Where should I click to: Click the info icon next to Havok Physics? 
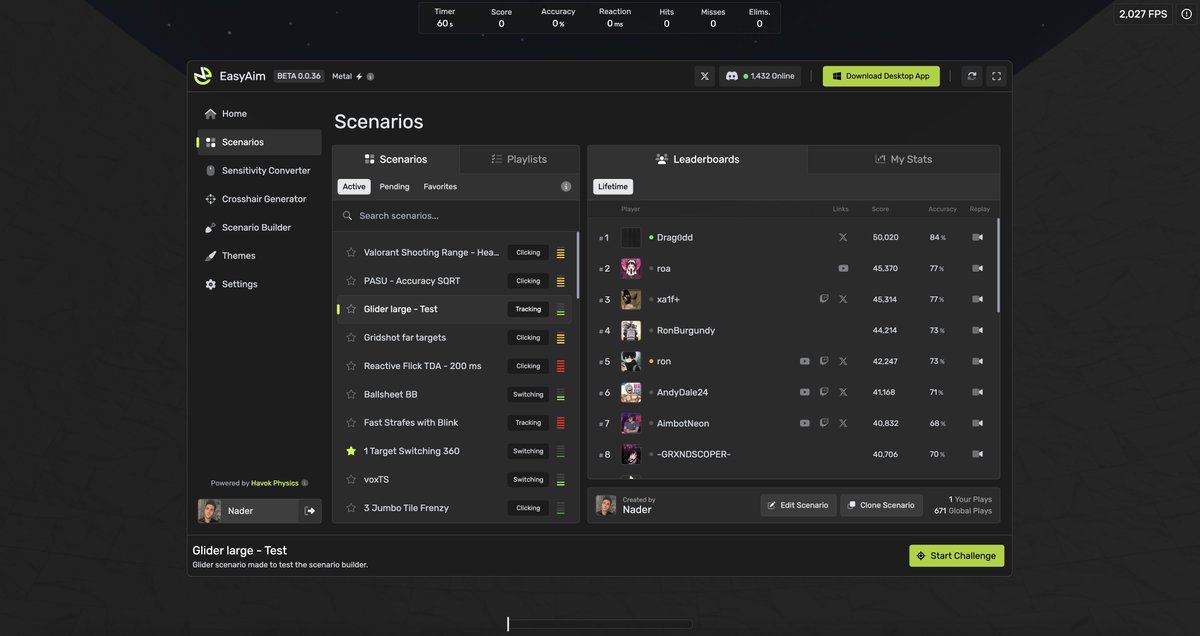click(x=305, y=483)
